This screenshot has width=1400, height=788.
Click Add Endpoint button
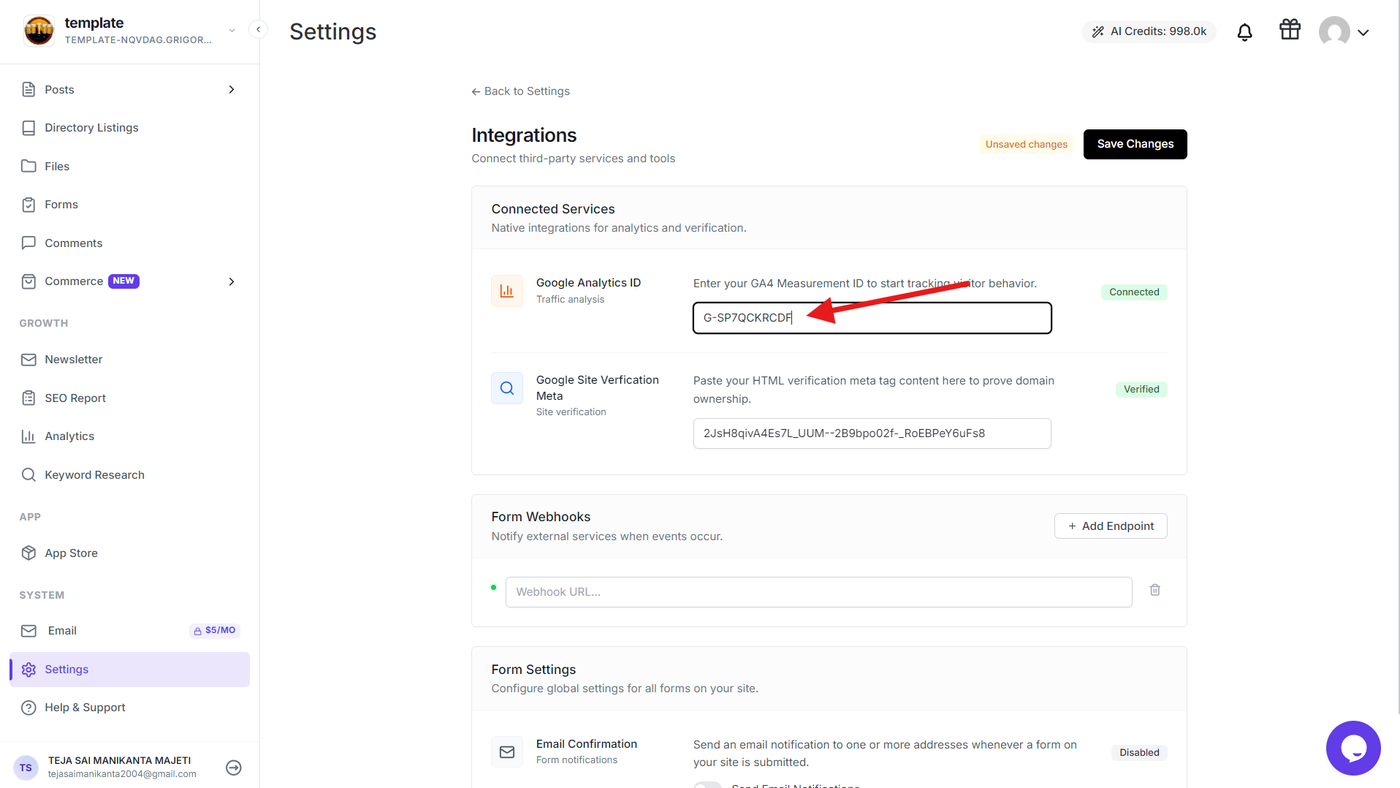click(x=1111, y=526)
